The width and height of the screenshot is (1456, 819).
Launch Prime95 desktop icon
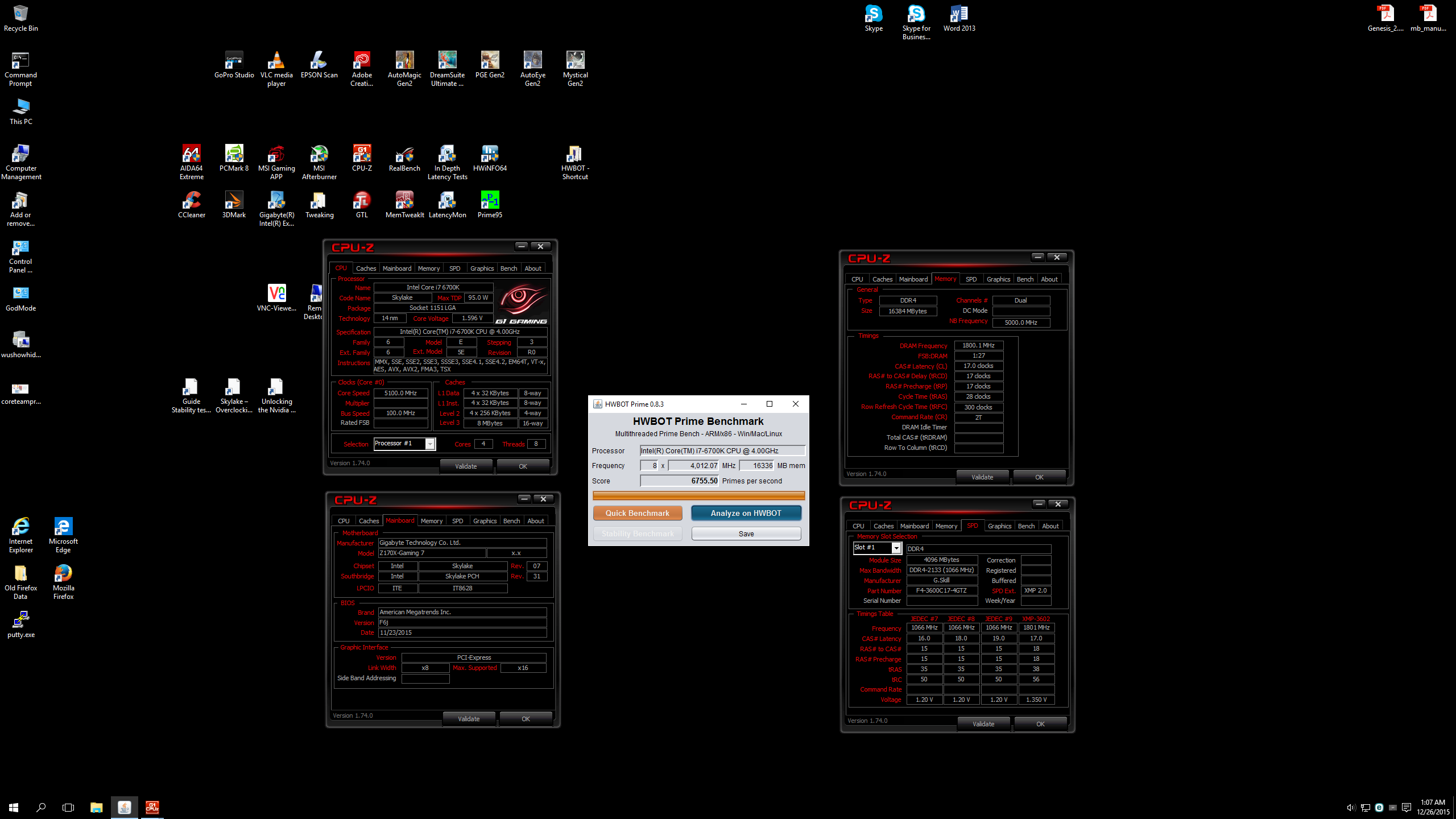(490, 204)
